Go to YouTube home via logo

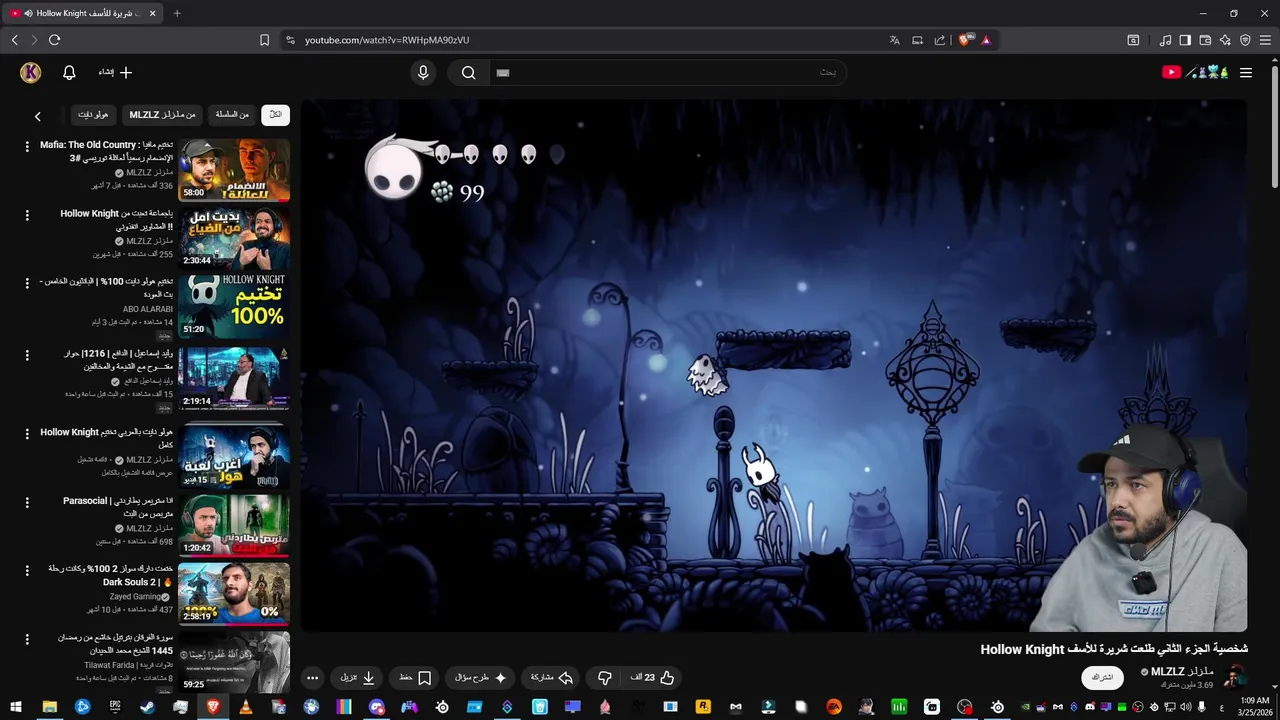1195,72
